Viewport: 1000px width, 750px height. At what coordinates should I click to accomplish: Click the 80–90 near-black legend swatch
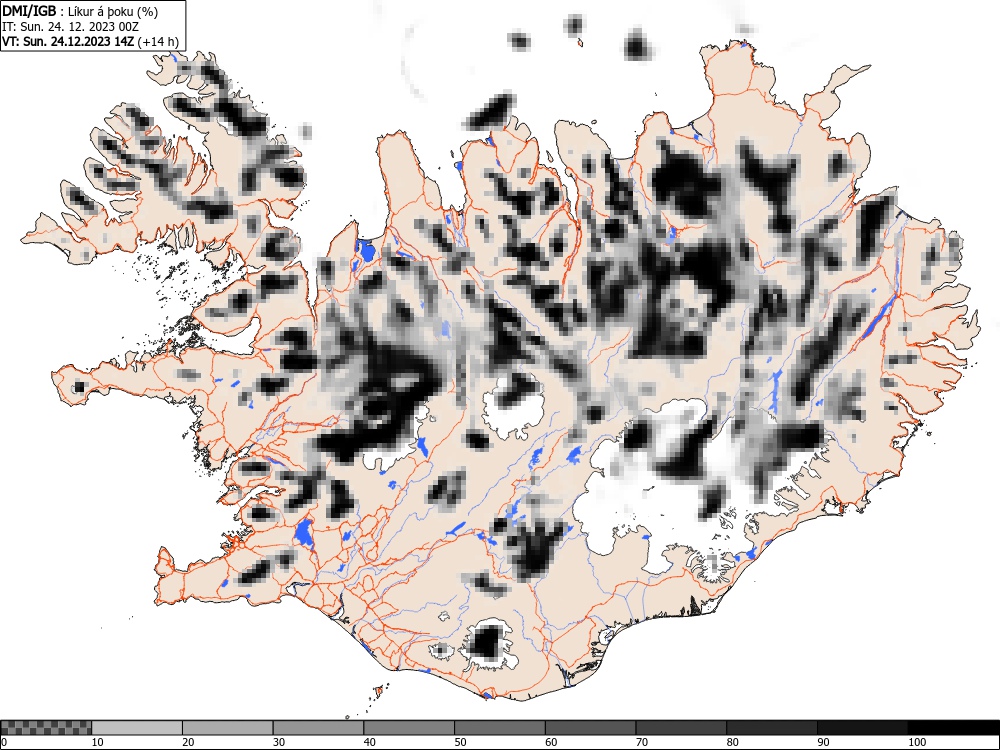tap(772, 728)
